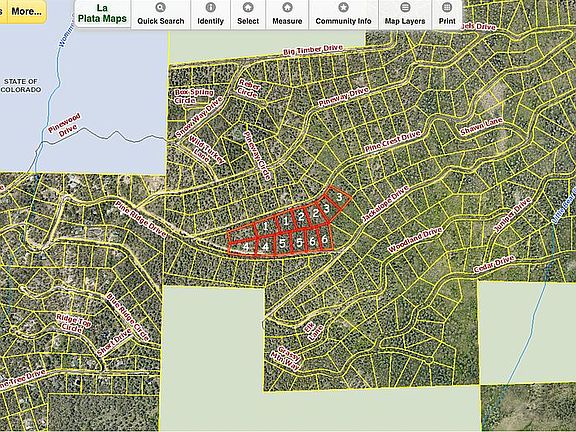Select red parcel labeled 2 beside parcel 3
576x432 pixels.
(x=315, y=213)
